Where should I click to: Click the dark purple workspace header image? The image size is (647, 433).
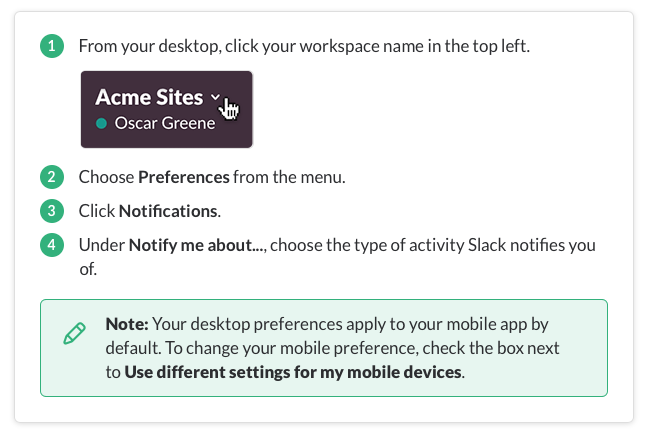click(166, 109)
